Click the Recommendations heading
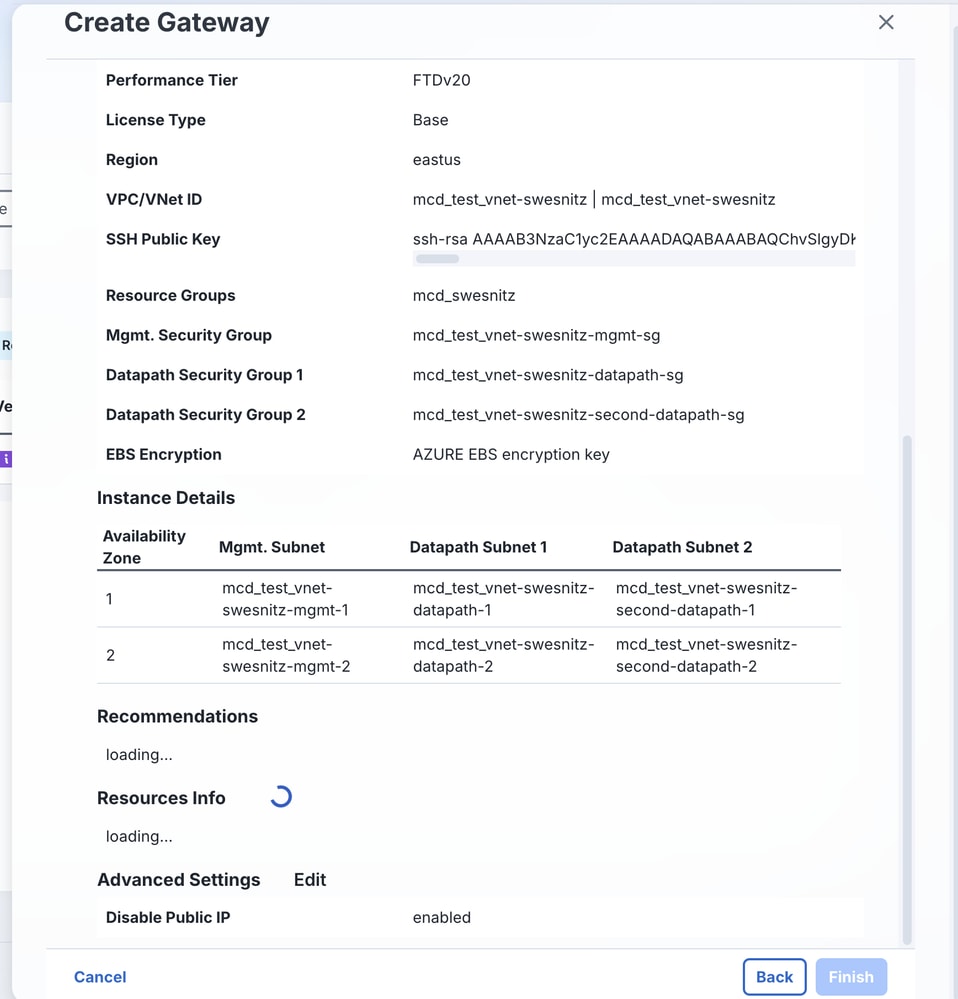958x999 pixels. [177, 716]
